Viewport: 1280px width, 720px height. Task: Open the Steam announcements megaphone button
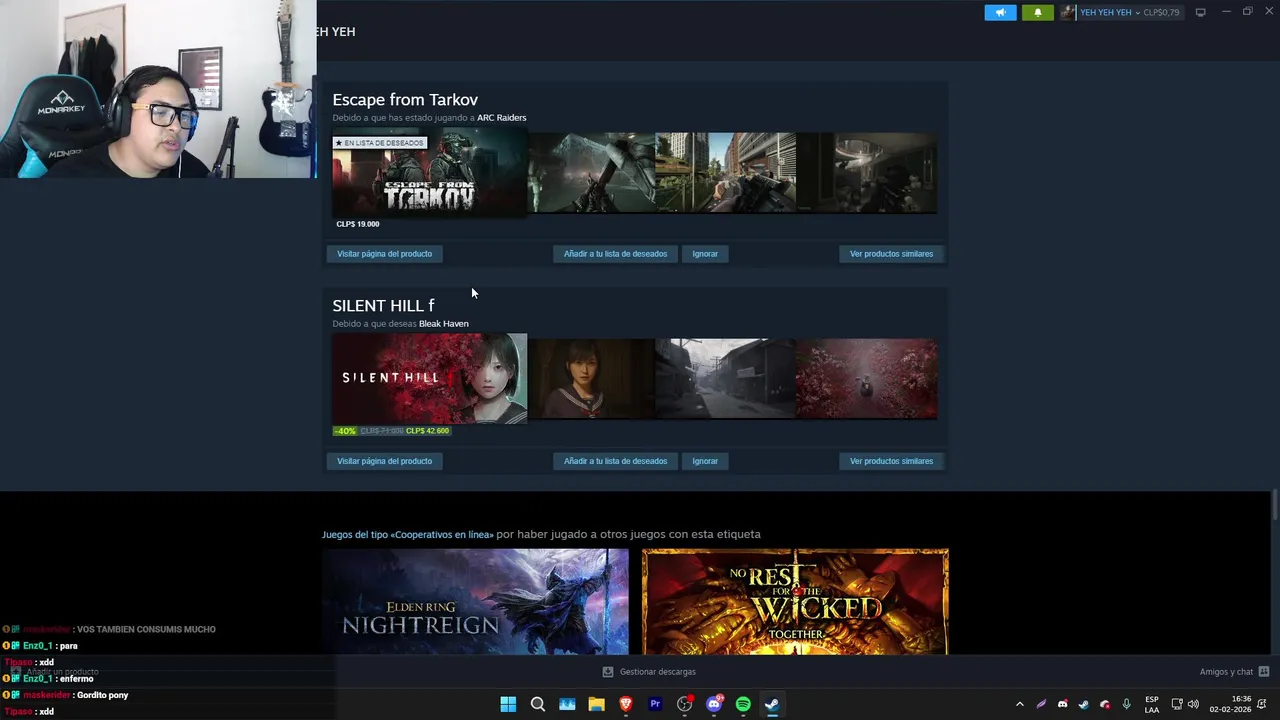coord(1000,12)
